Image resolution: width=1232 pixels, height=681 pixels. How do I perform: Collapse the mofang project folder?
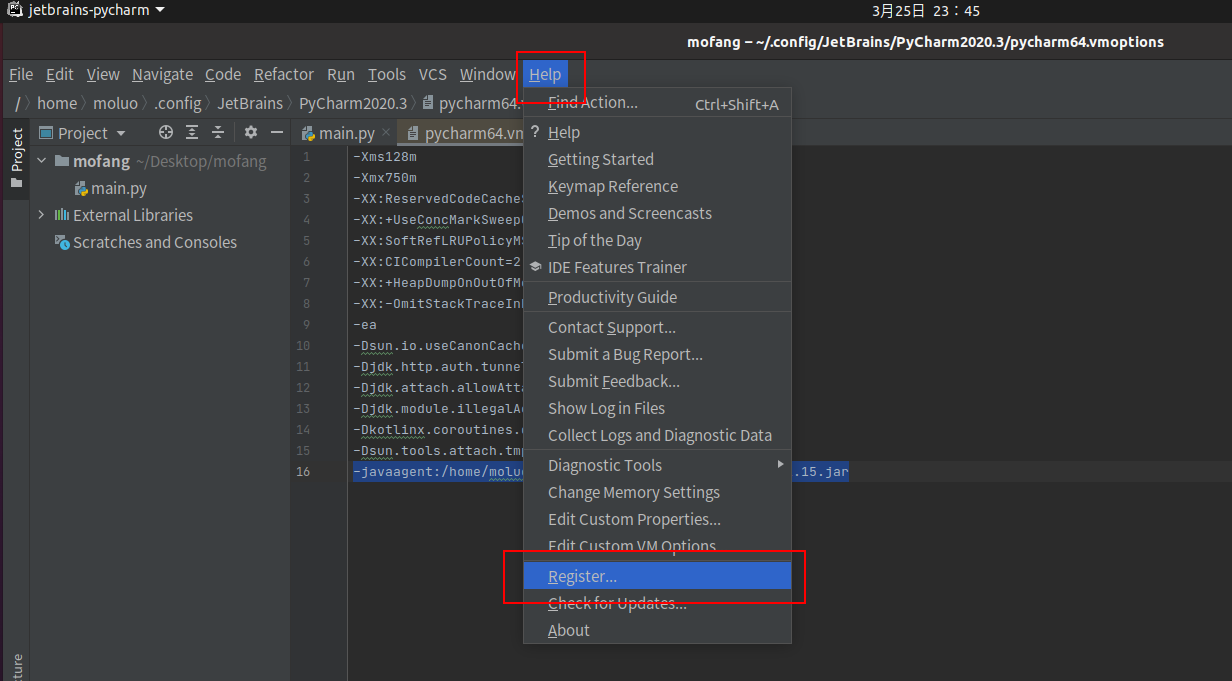coord(41,161)
